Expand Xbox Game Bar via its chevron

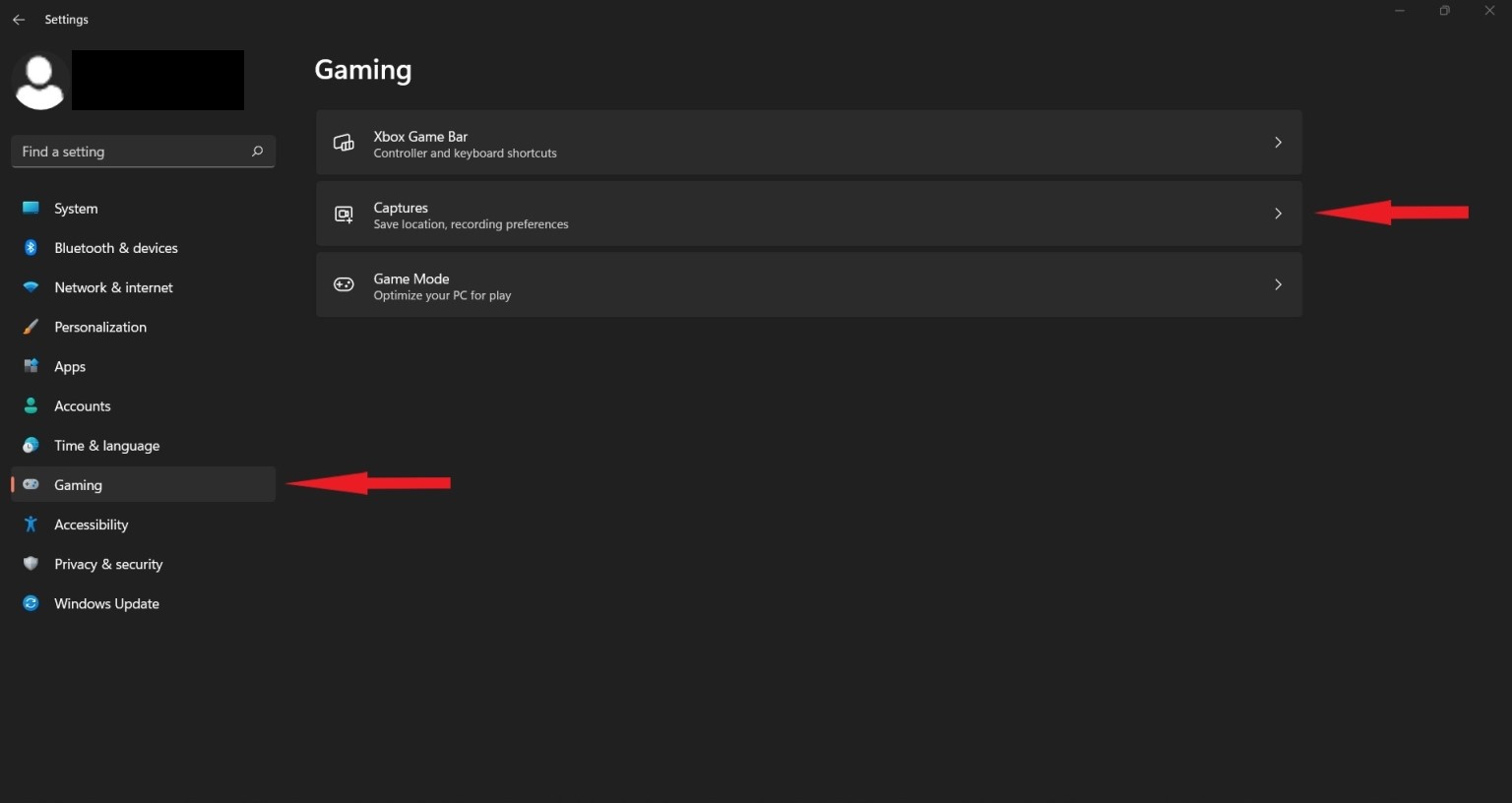tap(1278, 143)
